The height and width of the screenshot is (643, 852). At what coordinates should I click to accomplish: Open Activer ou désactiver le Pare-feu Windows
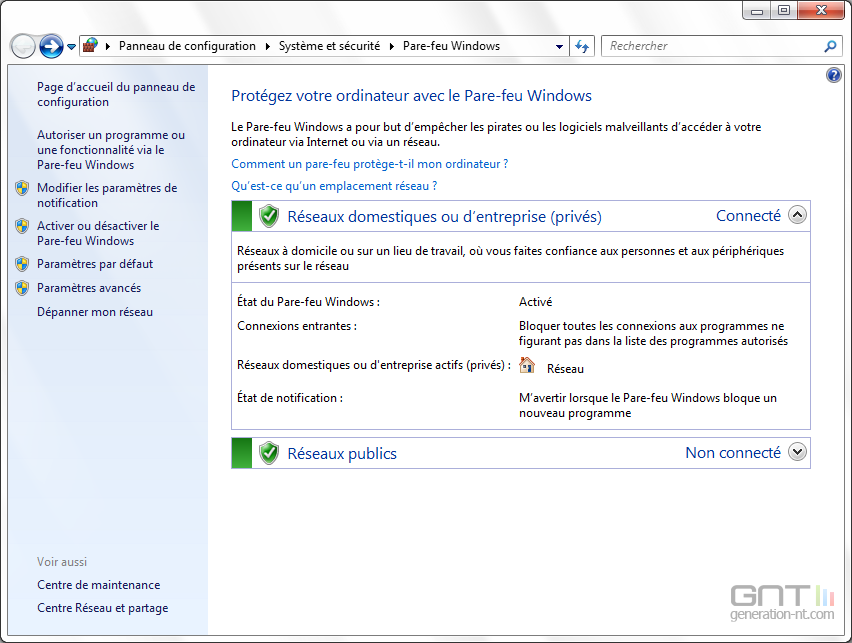click(x=98, y=233)
